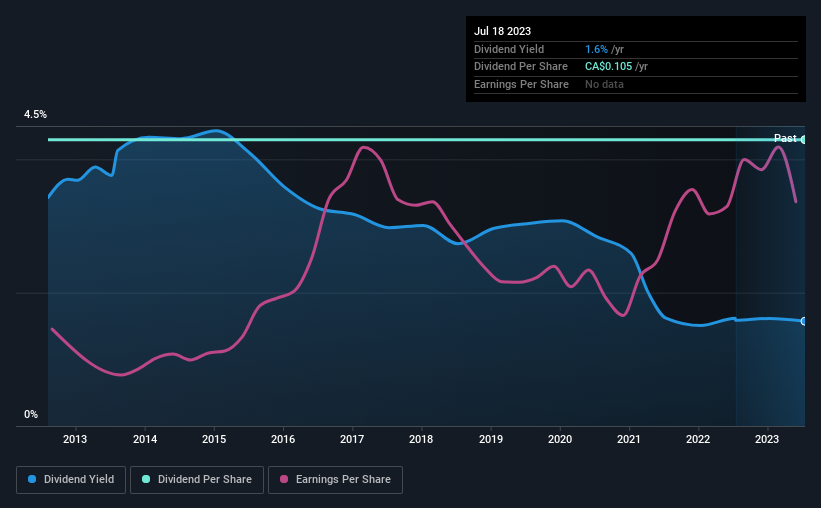Select the 2015 axis label
This screenshot has height=508, width=821.
(x=214, y=439)
